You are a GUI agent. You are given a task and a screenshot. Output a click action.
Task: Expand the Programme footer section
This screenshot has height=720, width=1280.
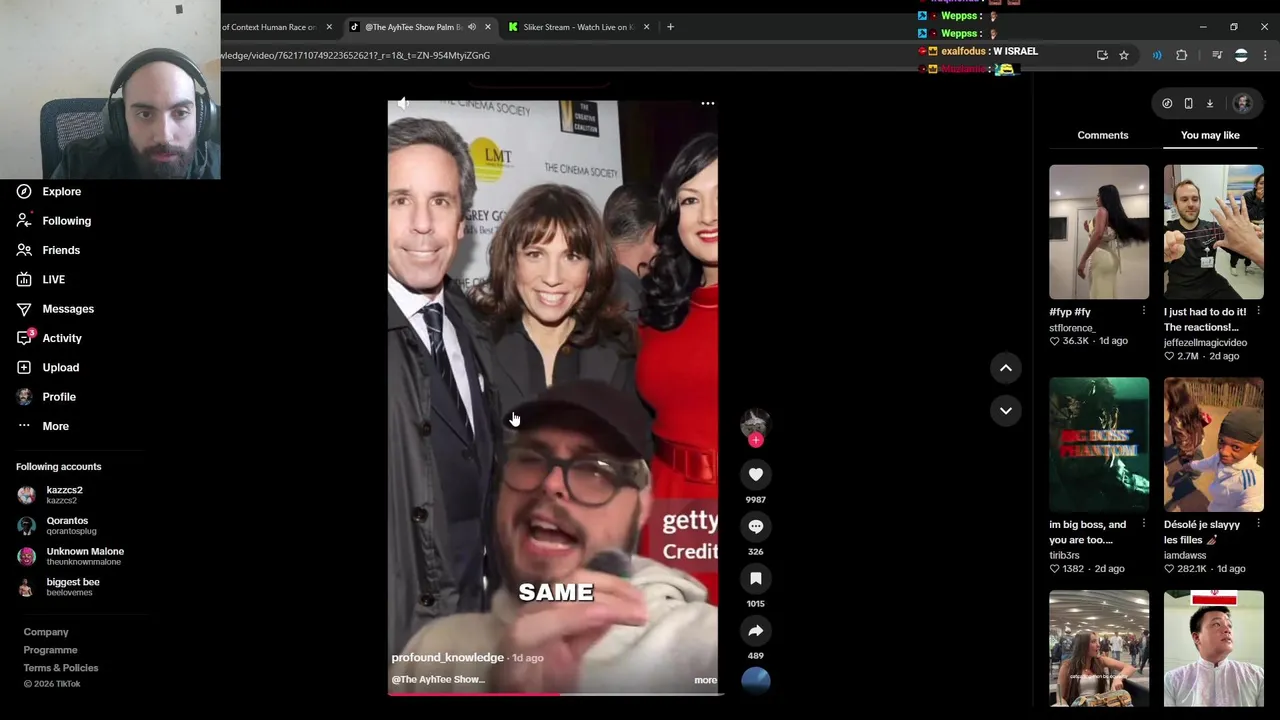click(50, 650)
